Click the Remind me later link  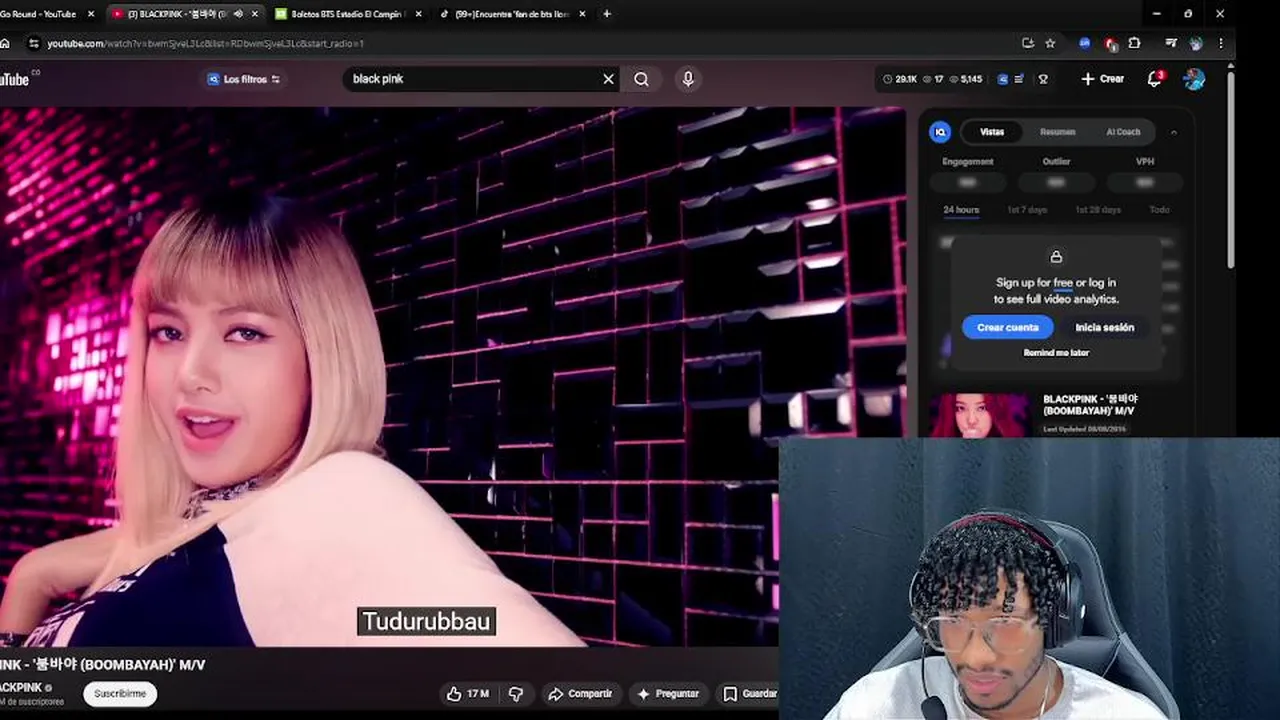pos(1056,353)
